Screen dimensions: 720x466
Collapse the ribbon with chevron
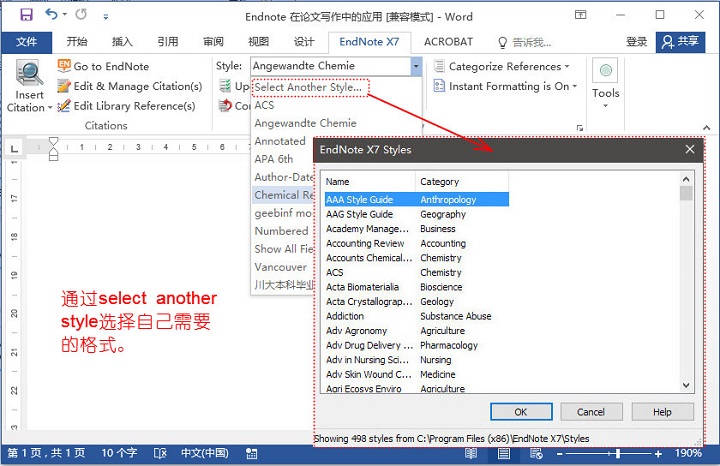click(707, 128)
